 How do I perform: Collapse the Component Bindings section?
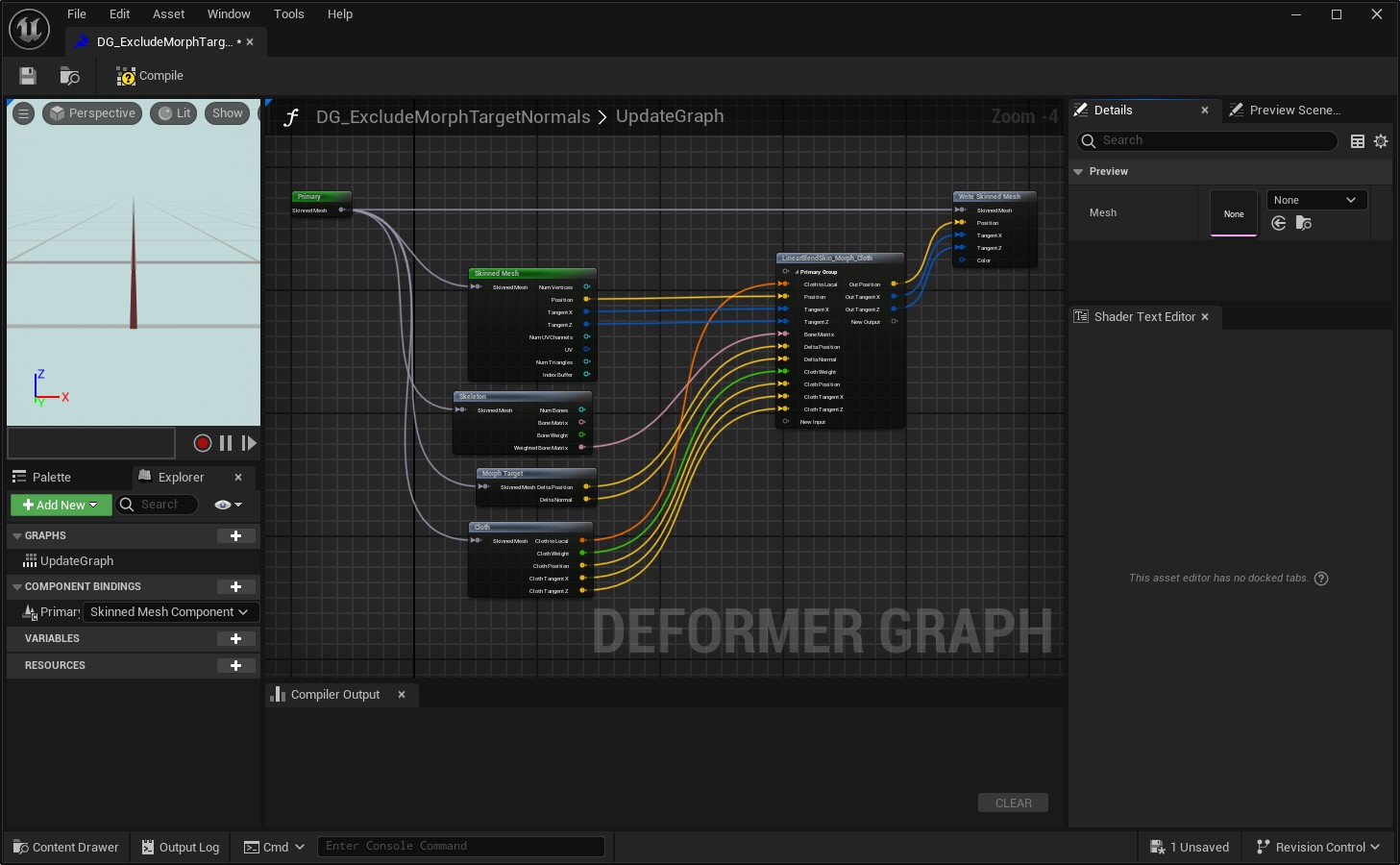[17, 586]
